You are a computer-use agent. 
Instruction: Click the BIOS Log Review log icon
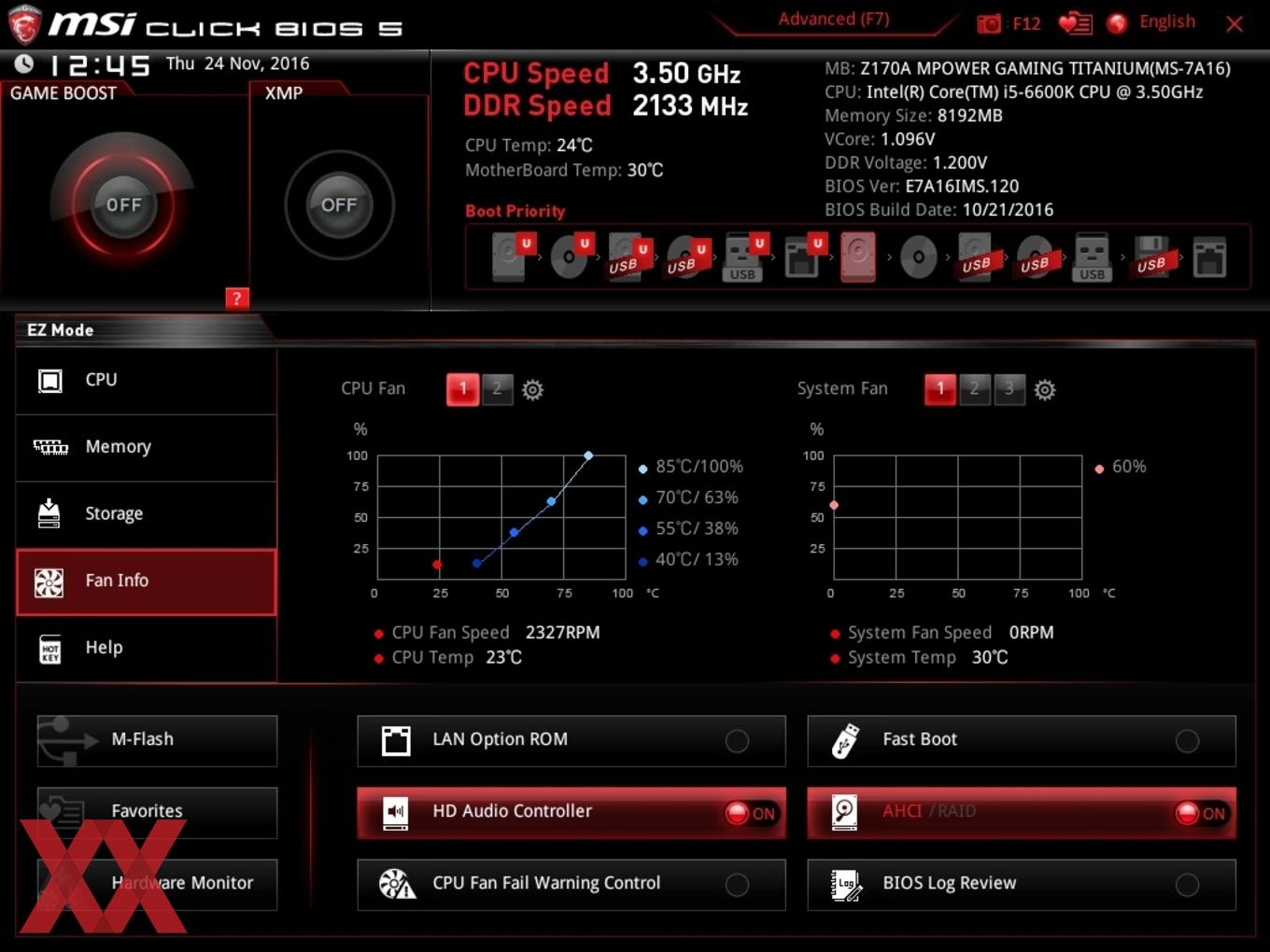tap(846, 885)
